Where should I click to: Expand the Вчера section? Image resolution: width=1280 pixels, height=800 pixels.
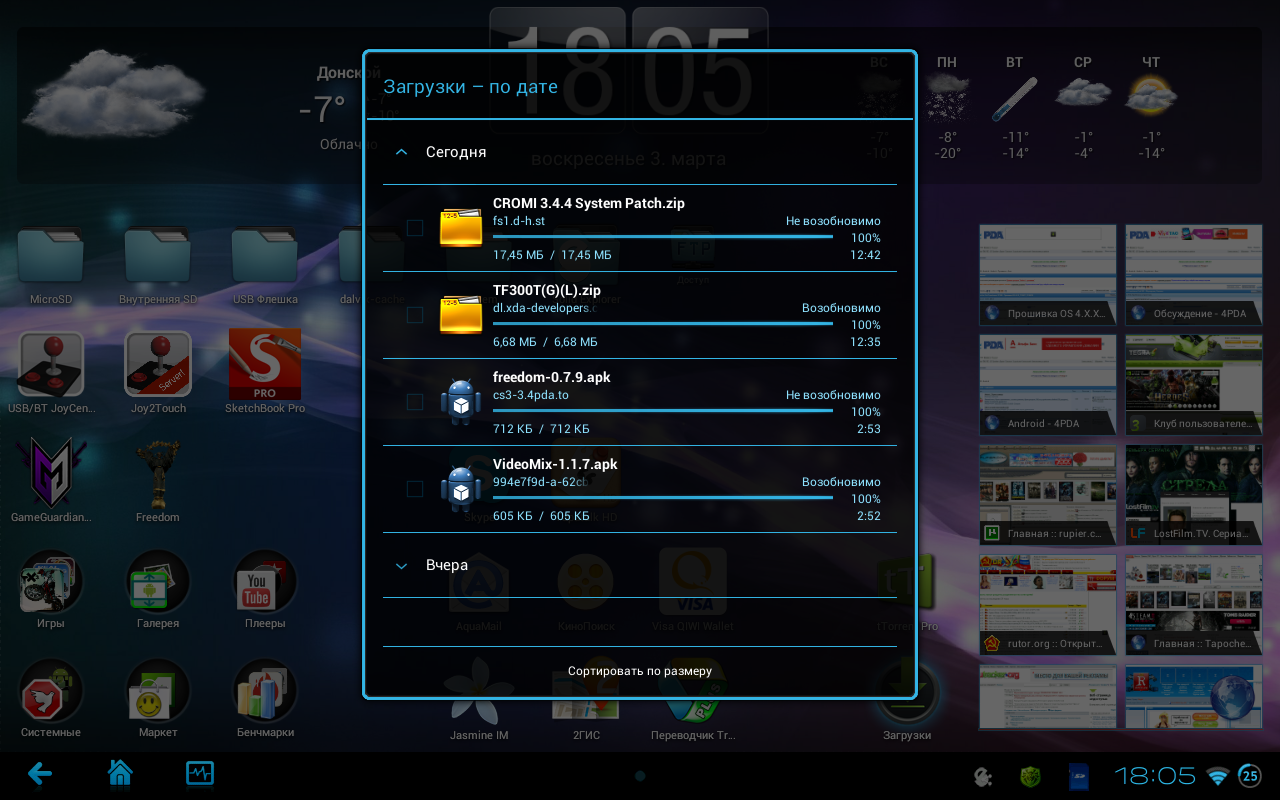click(402, 566)
